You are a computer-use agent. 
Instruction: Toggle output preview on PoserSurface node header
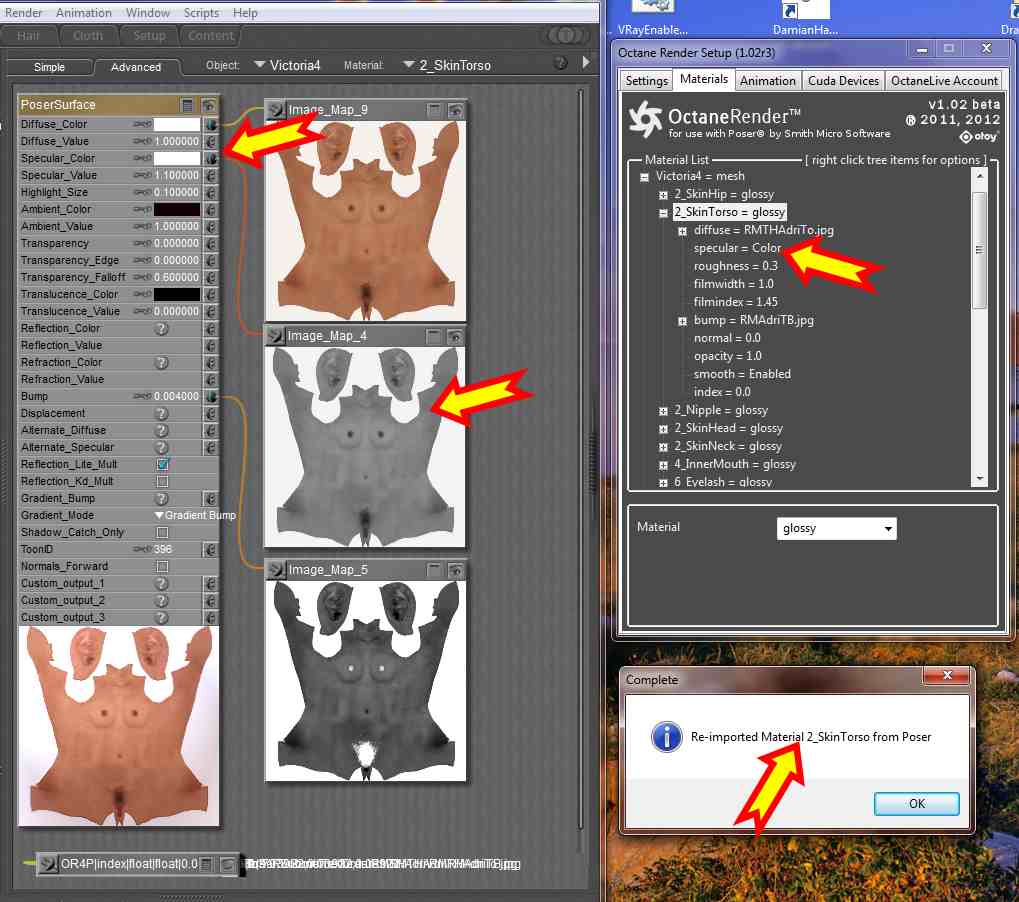point(209,105)
